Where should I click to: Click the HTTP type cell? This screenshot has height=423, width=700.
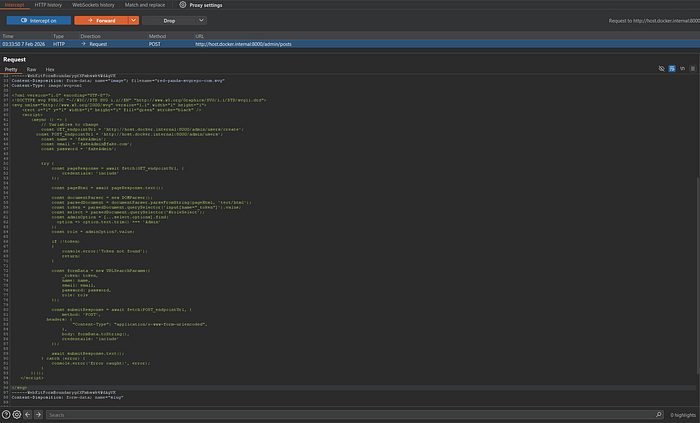point(59,44)
